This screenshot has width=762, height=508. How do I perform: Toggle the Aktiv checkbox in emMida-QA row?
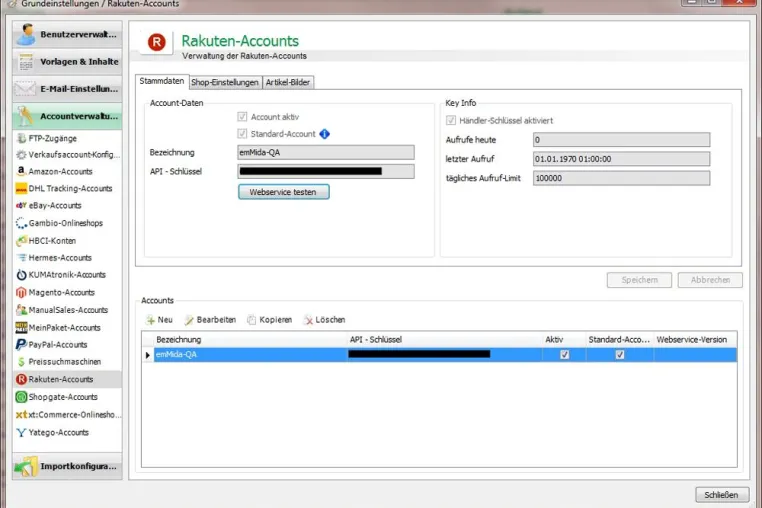click(564, 354)
